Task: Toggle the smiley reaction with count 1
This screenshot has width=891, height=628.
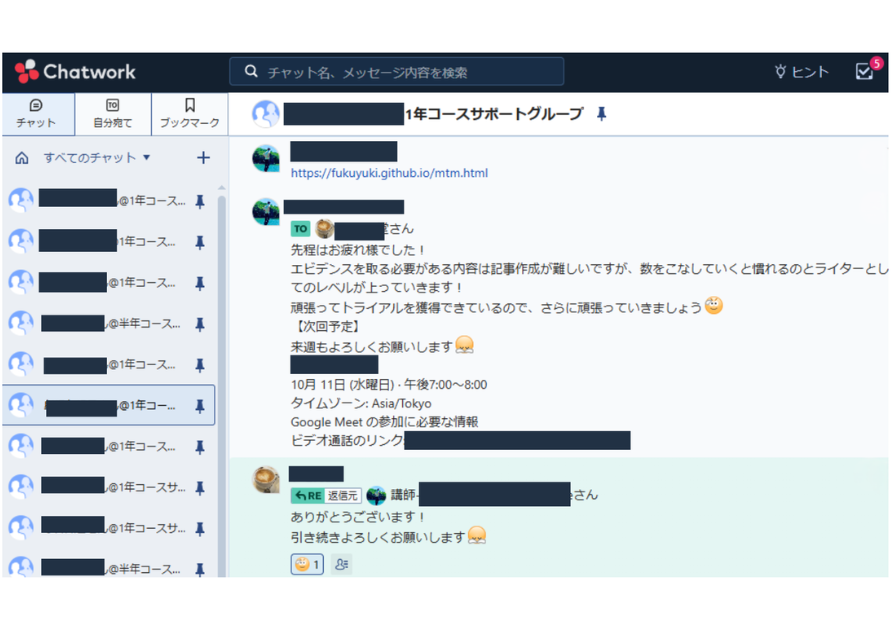Action: (x=307, y=565)
